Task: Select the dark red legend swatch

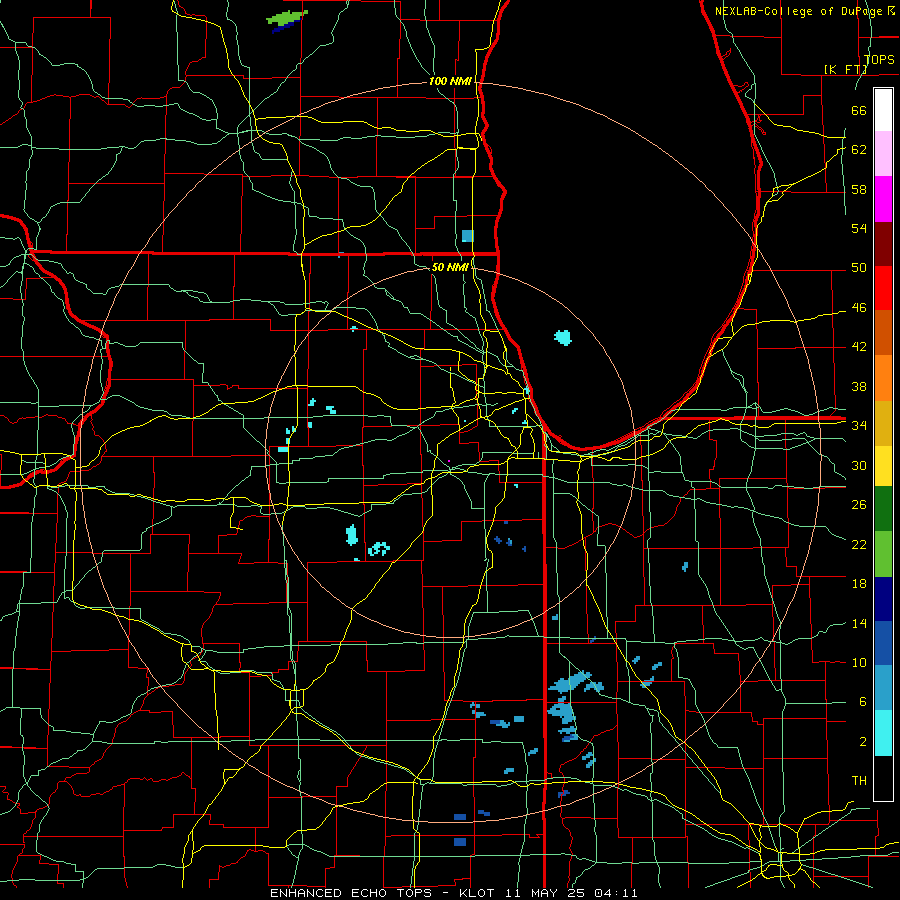Action: click(883, 244)
